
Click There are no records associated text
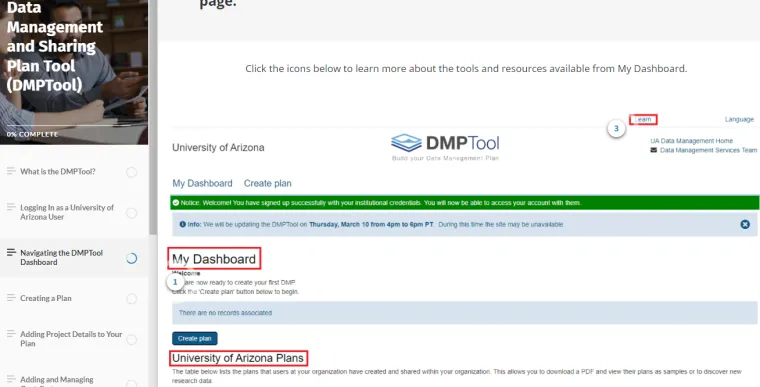click(x=225, y=313)
